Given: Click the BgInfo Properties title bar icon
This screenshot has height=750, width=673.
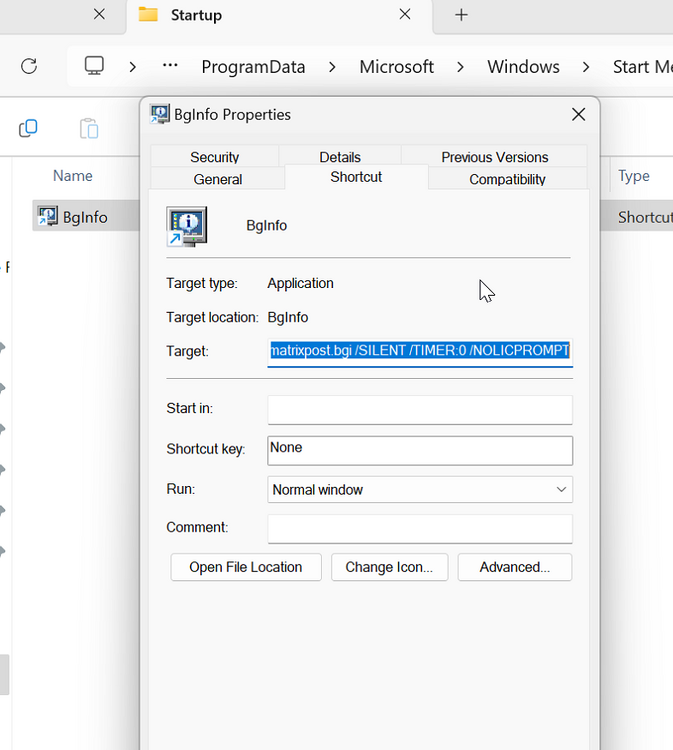Looking at the screenshot, I should coord(159,114).
